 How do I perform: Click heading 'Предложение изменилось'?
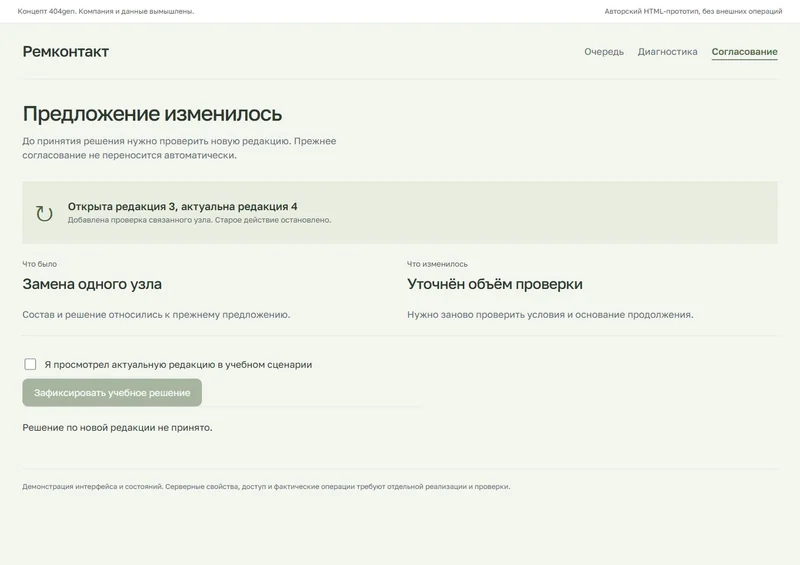tap(152, 114)
